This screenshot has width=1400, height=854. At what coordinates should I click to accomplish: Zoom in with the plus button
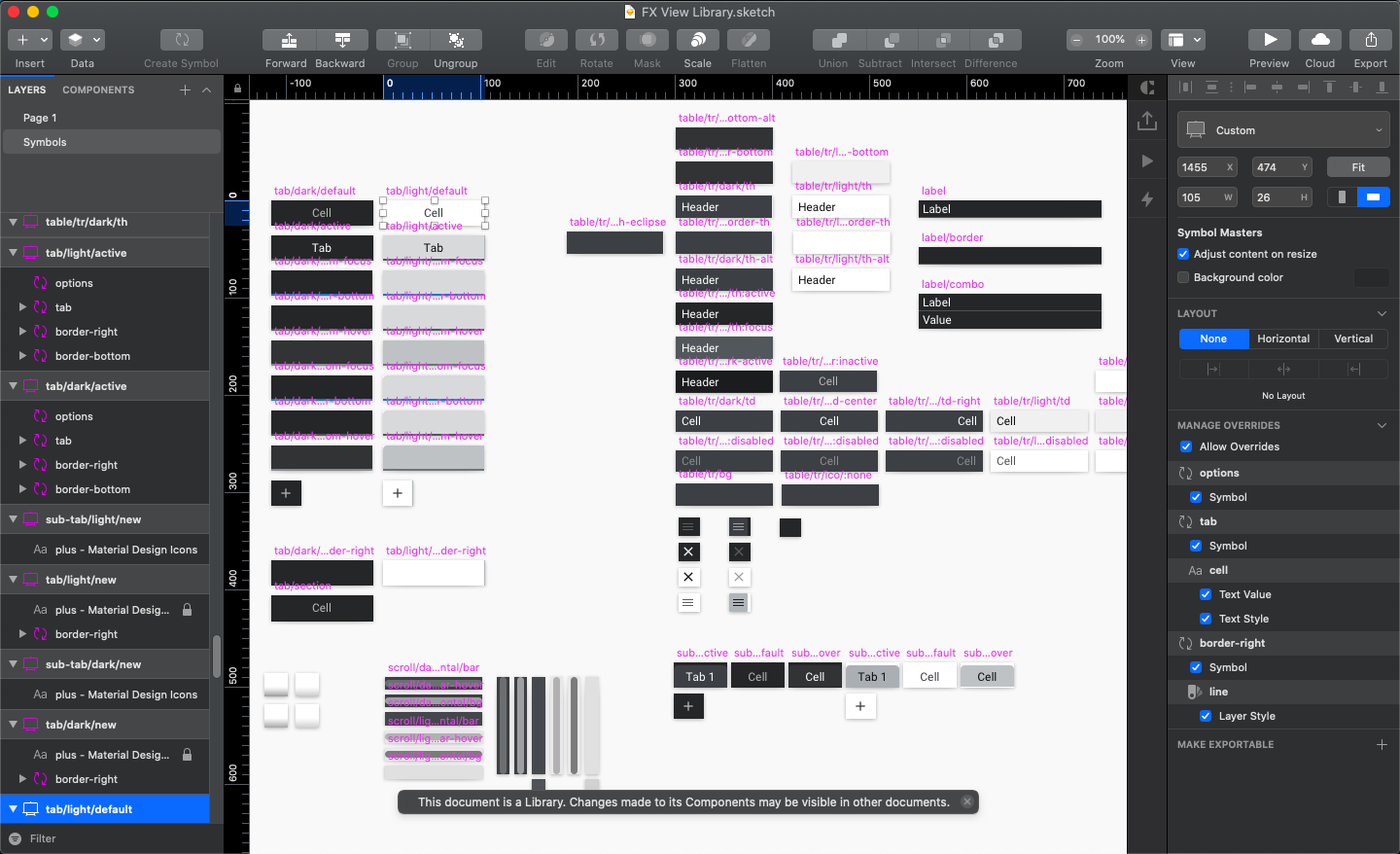(x=1141, y=40)
